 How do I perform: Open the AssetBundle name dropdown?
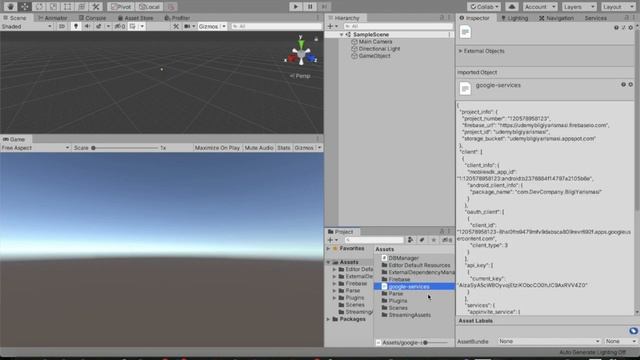(x=549, y=341)
